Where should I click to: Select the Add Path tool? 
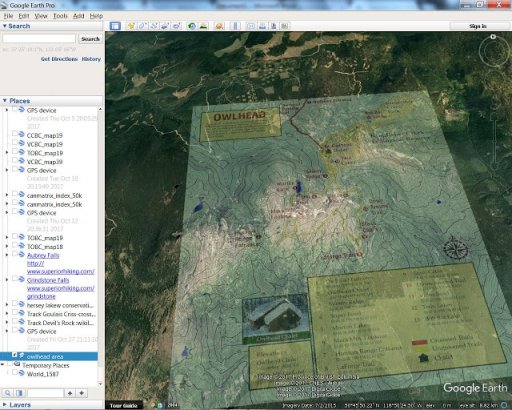[154, 26]
